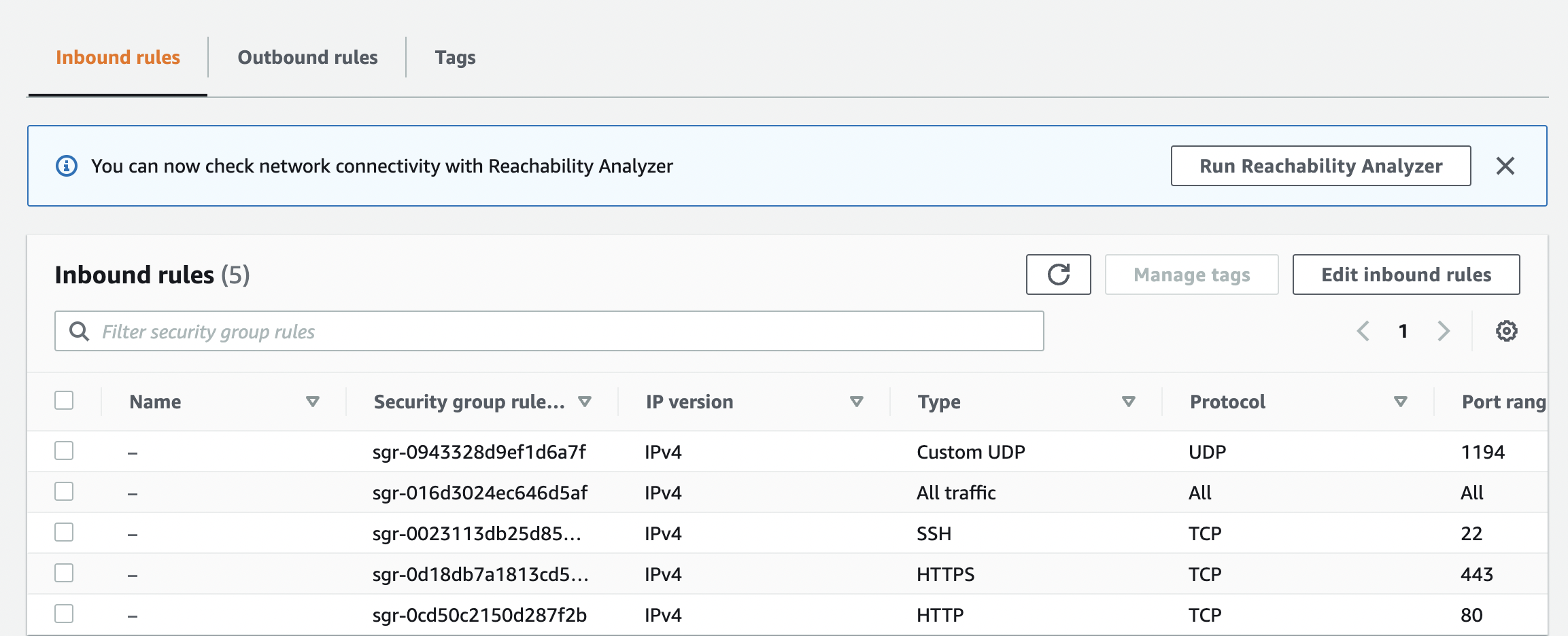Select checkbox for SSH rule

(x=64, y=532)
